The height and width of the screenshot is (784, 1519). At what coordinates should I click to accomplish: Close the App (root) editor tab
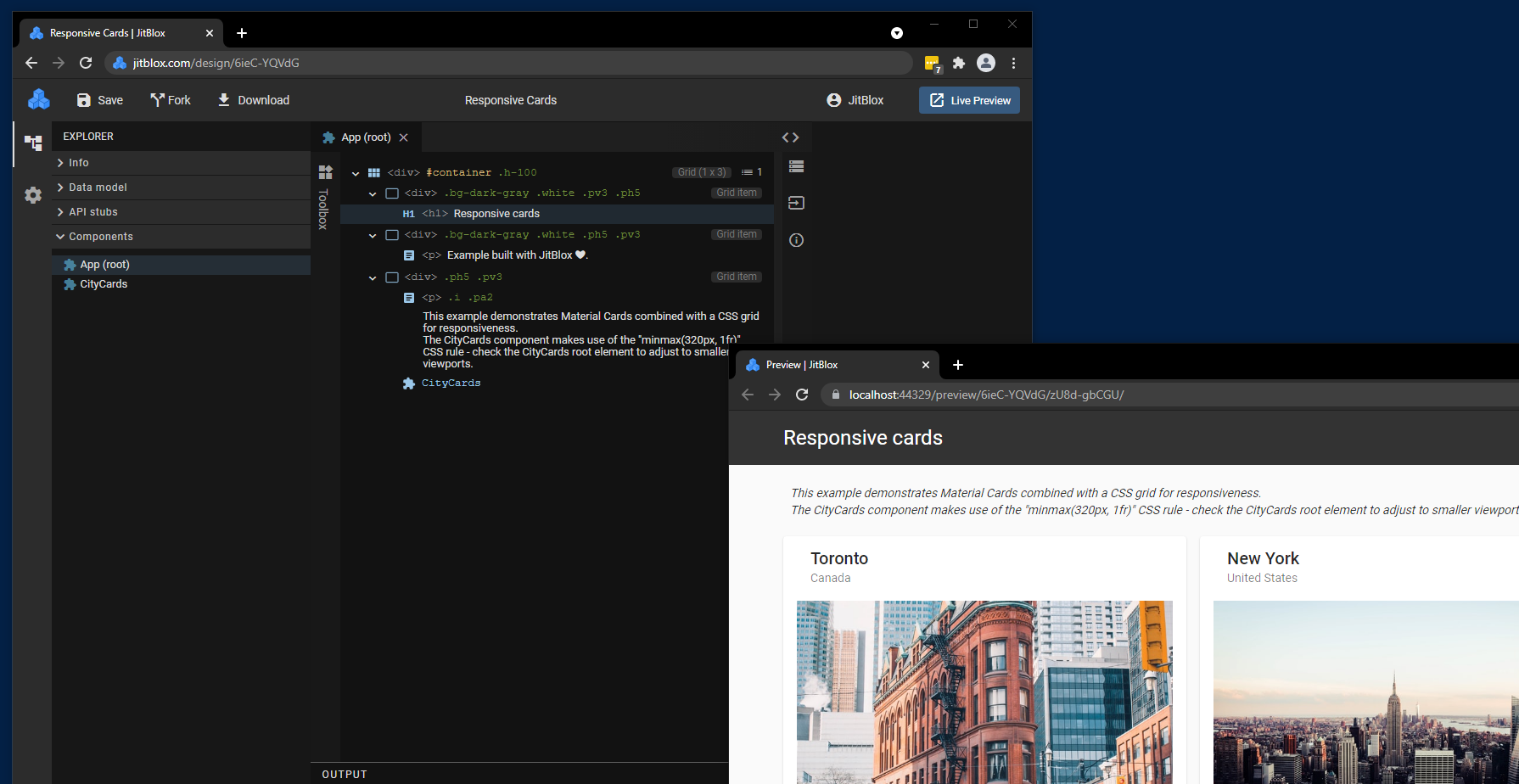[x=404, y=137]
